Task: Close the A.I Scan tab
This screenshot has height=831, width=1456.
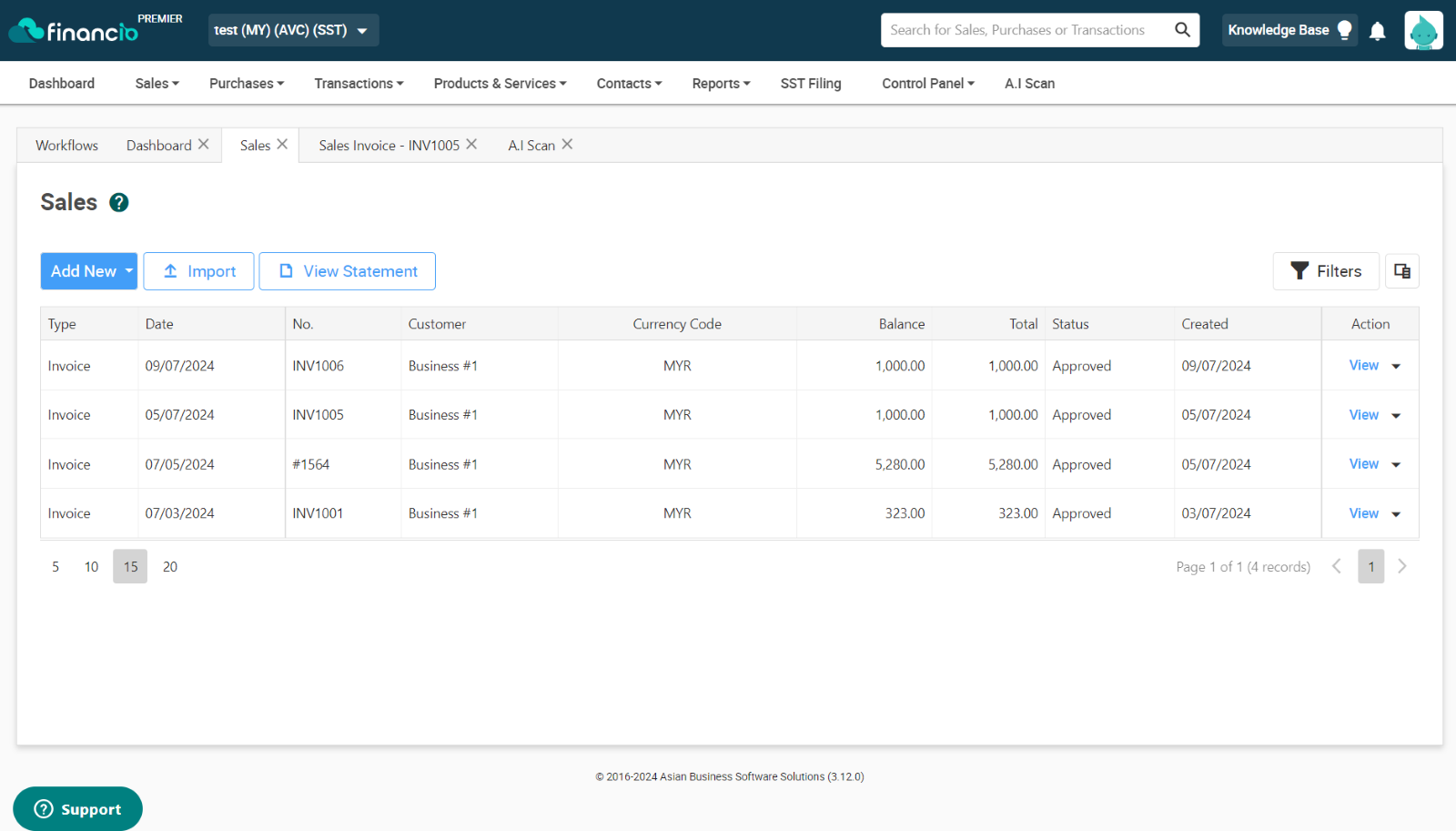Action: click(x=567, y=144)
